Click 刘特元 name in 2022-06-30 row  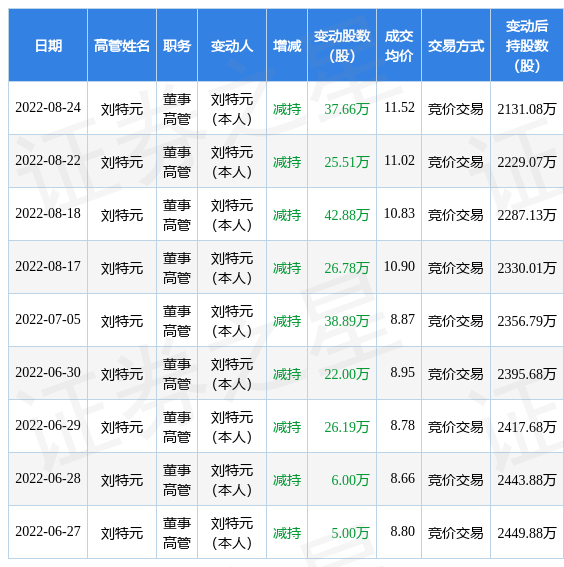coord(122,374)
